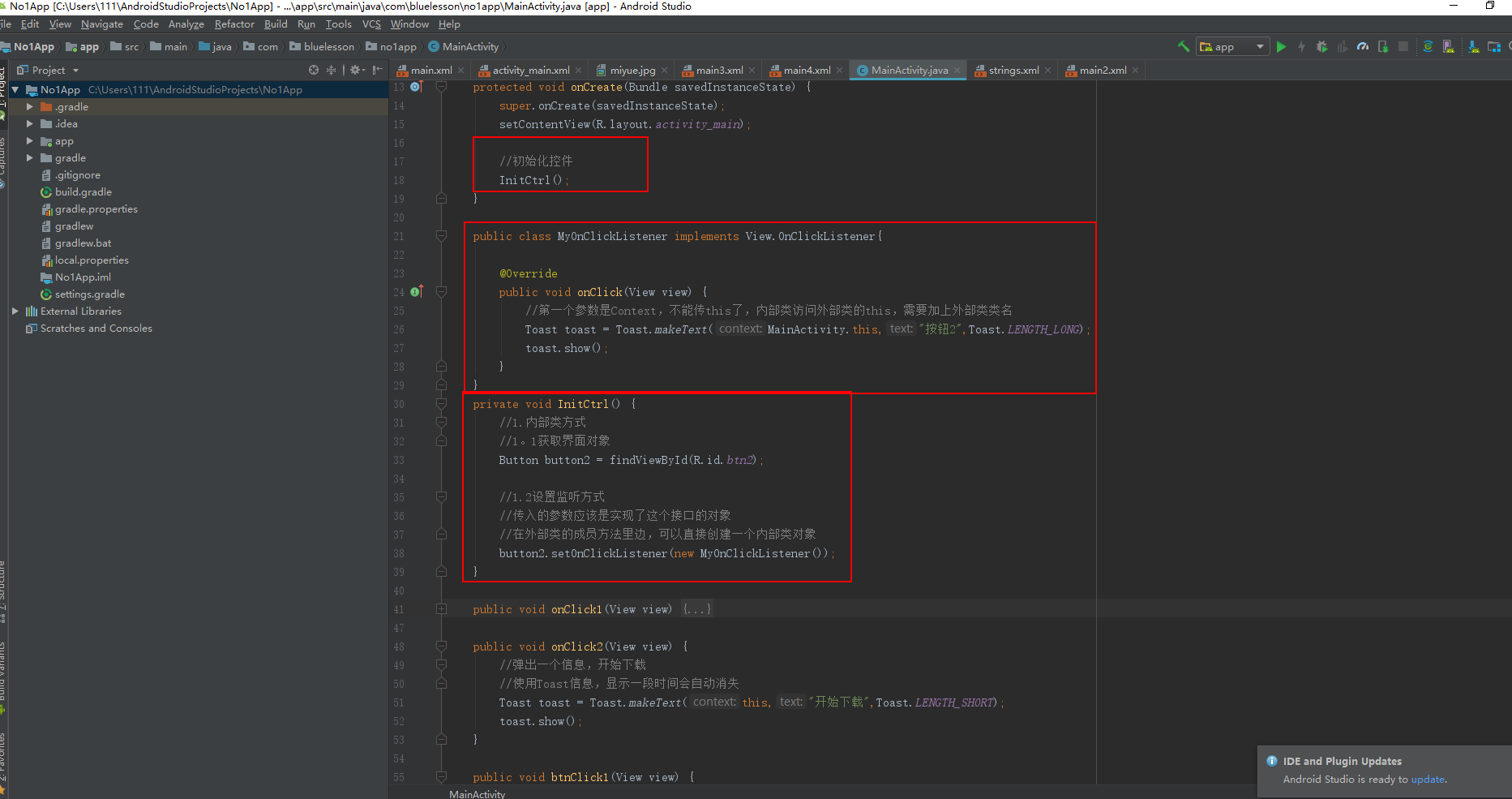Fold the MyOnClickListener class at line 21

(x=441, y=236)
